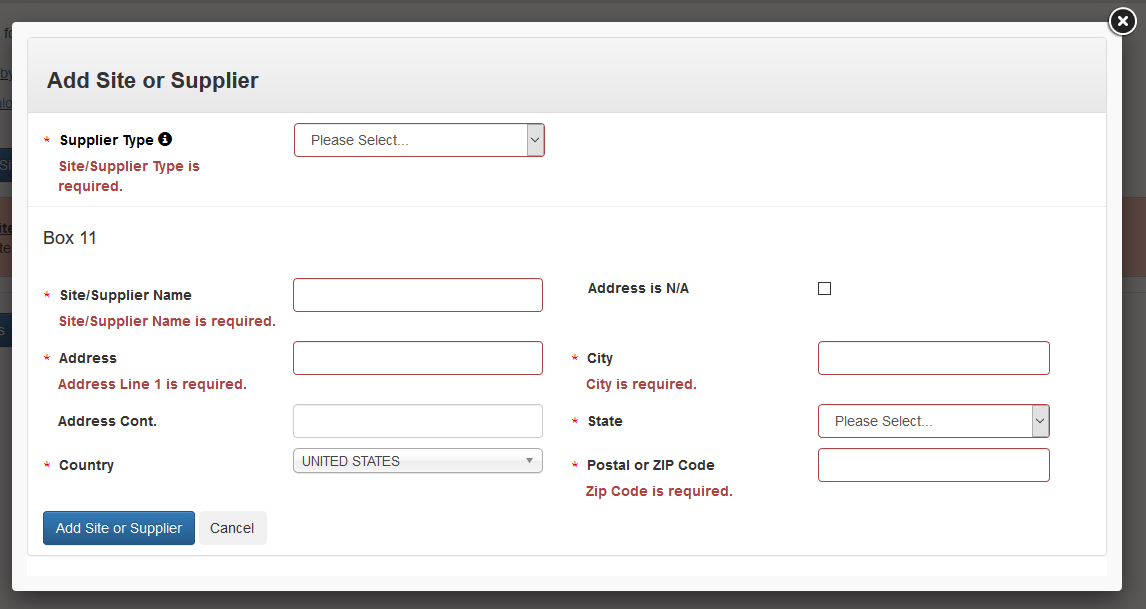1146x609 pixels.
Task: Click the Postal or ZIP Code field
Action: point(933,465)
